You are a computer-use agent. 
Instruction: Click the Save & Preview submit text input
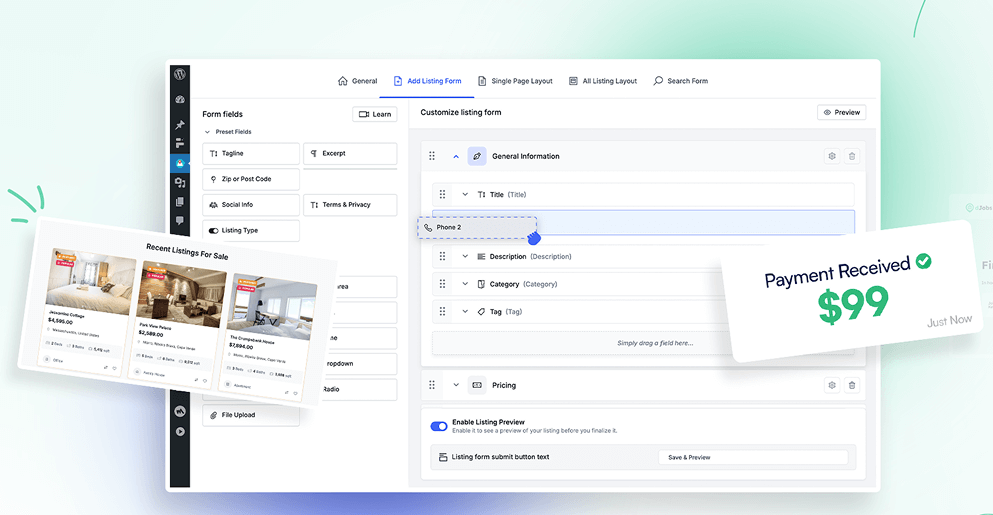click(753, 457)
